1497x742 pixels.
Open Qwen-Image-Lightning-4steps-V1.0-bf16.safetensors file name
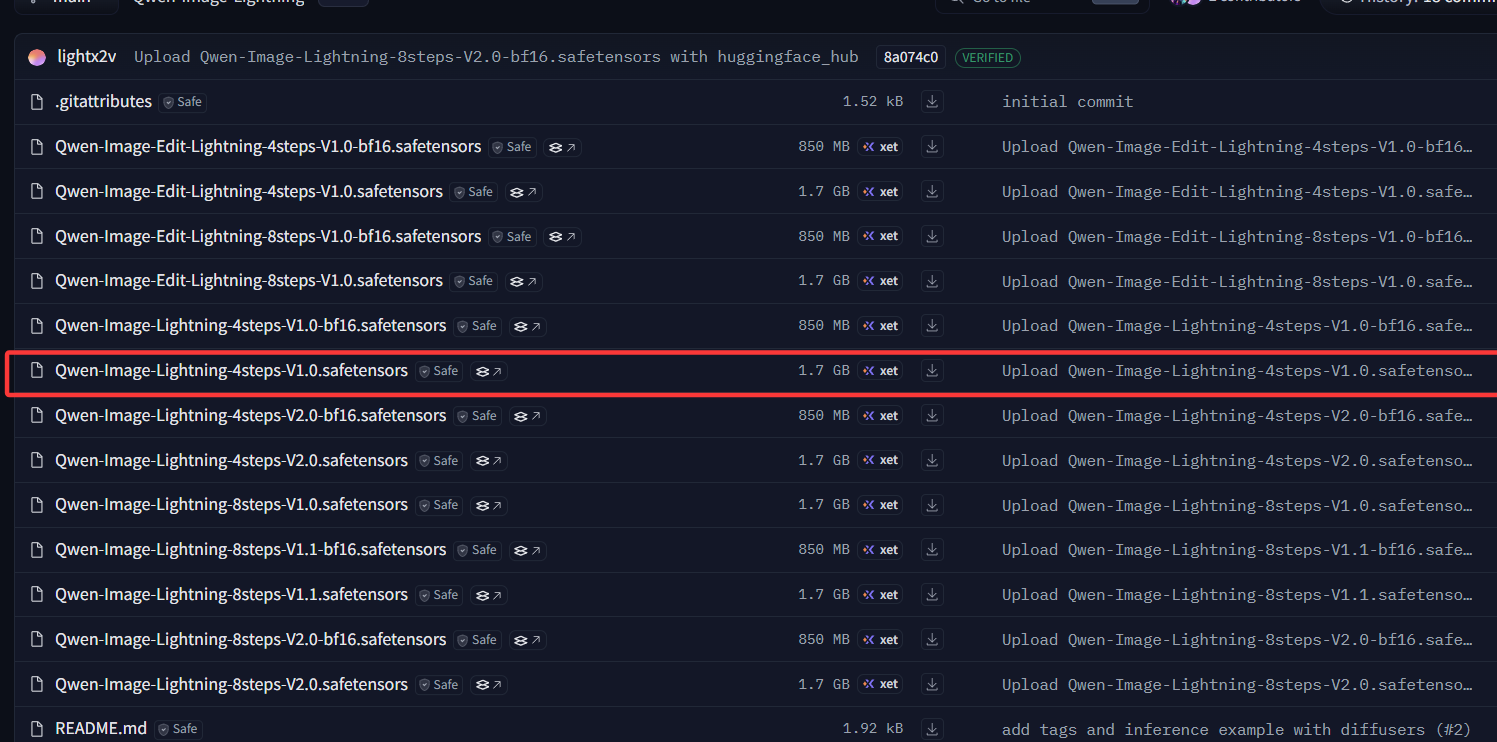pos(251,326)
